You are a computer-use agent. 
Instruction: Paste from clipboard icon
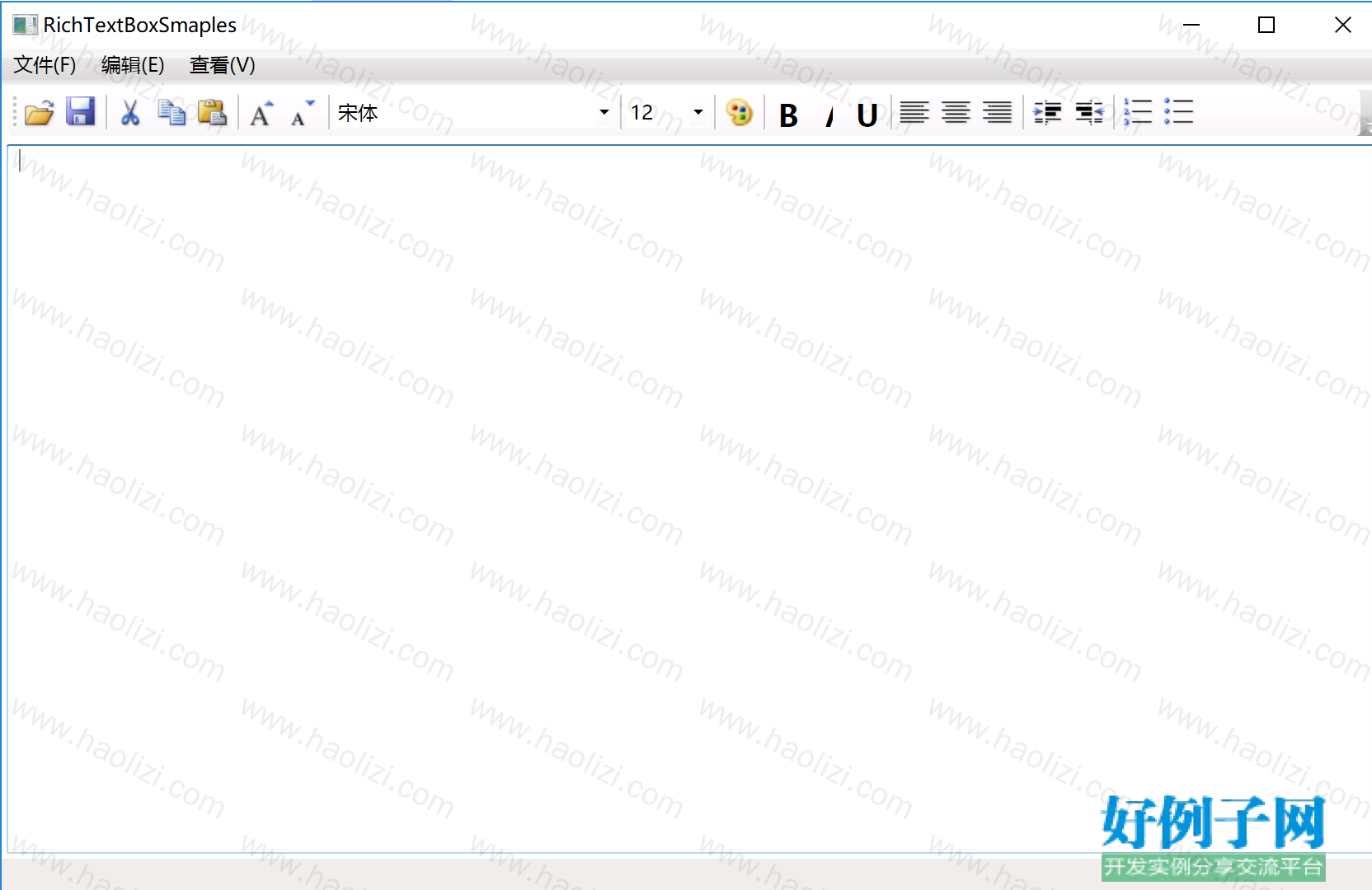tap(213, 112)
